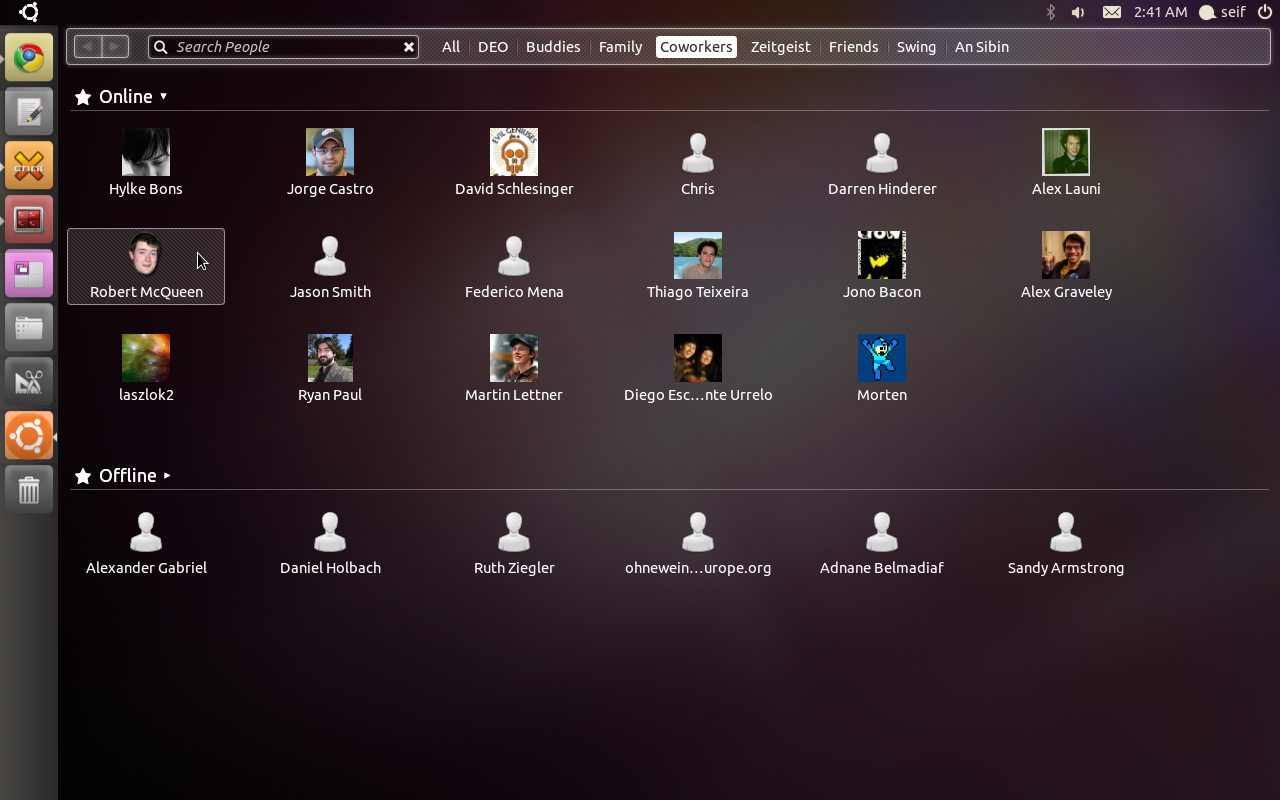Show All contacts filter
Image resolution: width=1280 pixels, height=800 pixels.
[451, 47]
